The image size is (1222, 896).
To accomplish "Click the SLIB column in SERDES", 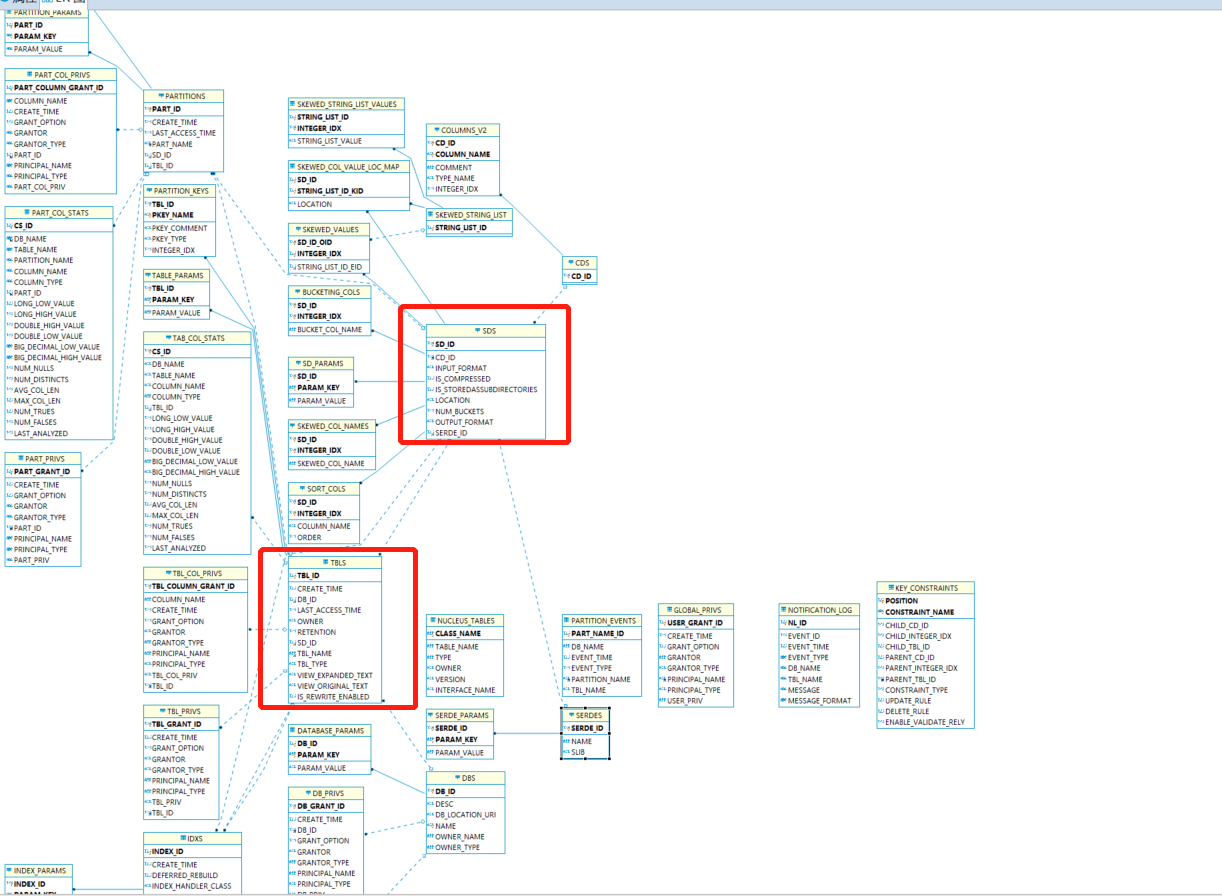I will pyautogui.click(x=578, y=751).
